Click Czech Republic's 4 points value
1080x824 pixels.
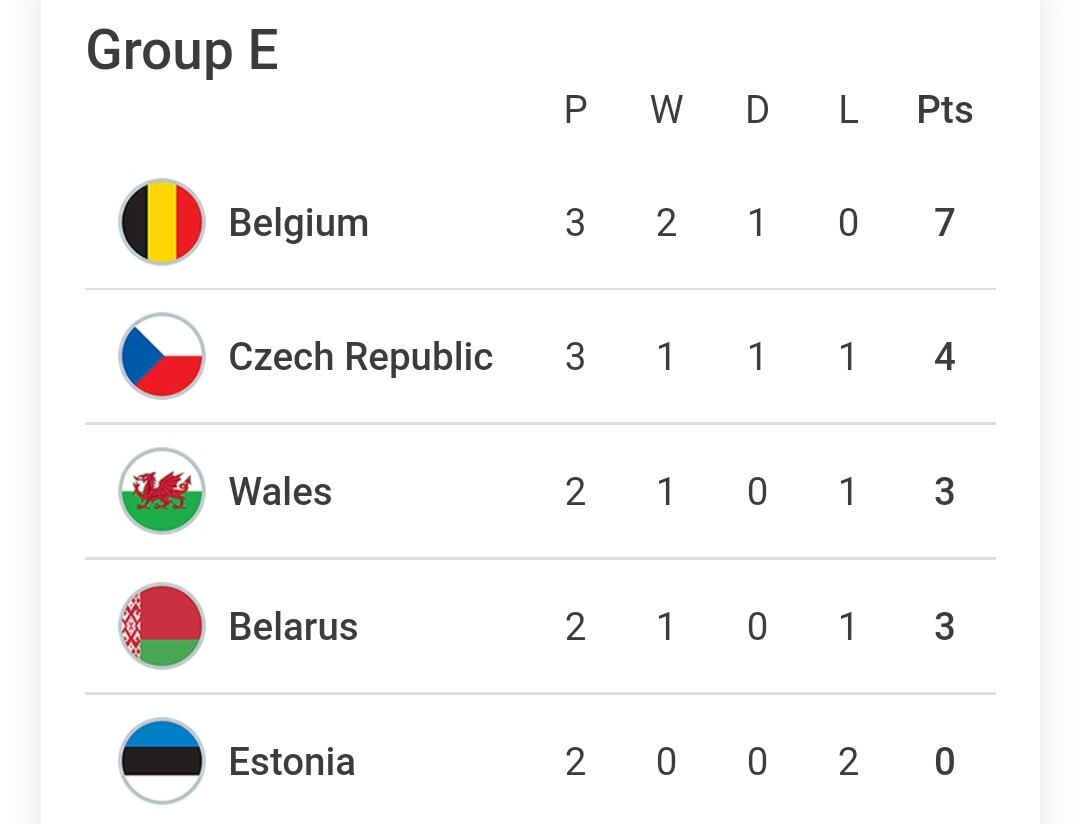(944, 357)
